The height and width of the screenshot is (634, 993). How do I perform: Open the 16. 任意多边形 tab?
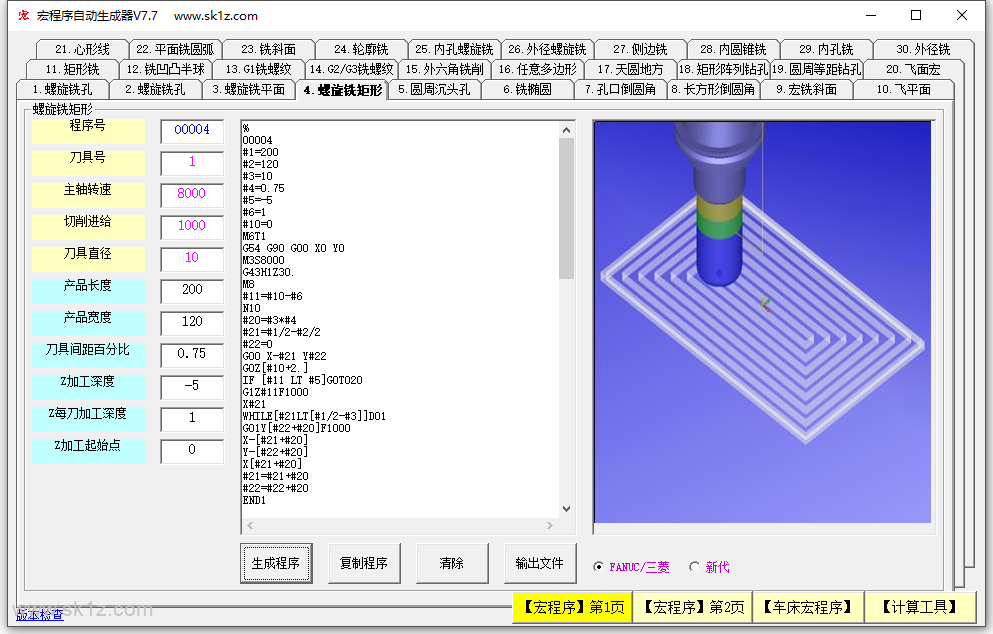pos(538,69)
